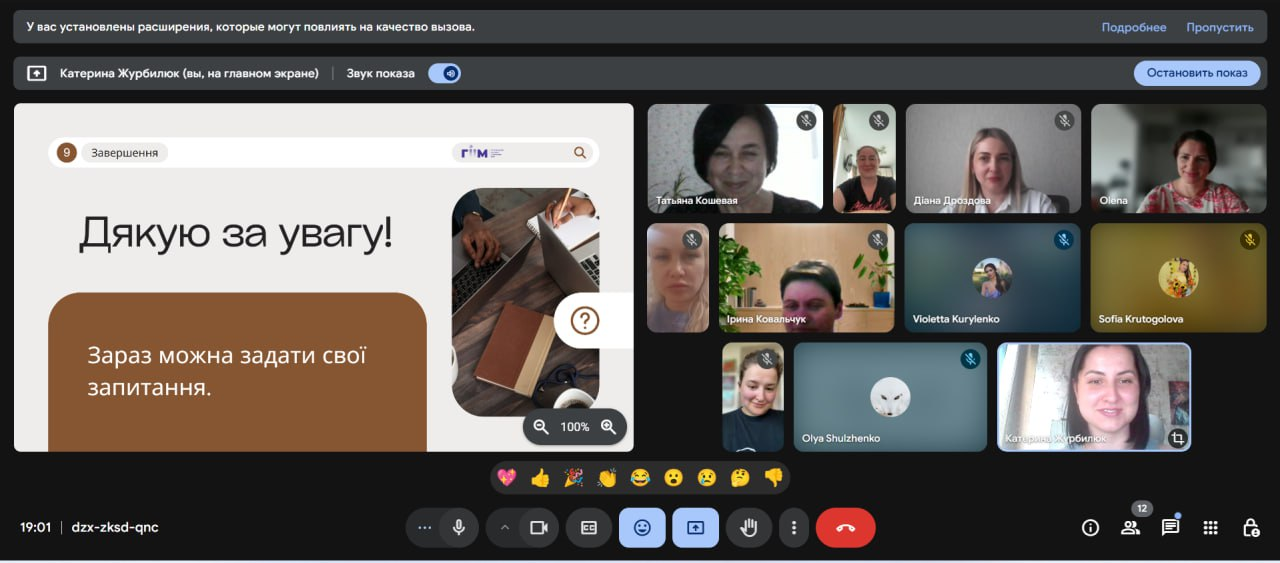Zoom out the shared presentation
Viewport: 1280px width, 563px height.
pyautogui.click(x=541, y=427)
